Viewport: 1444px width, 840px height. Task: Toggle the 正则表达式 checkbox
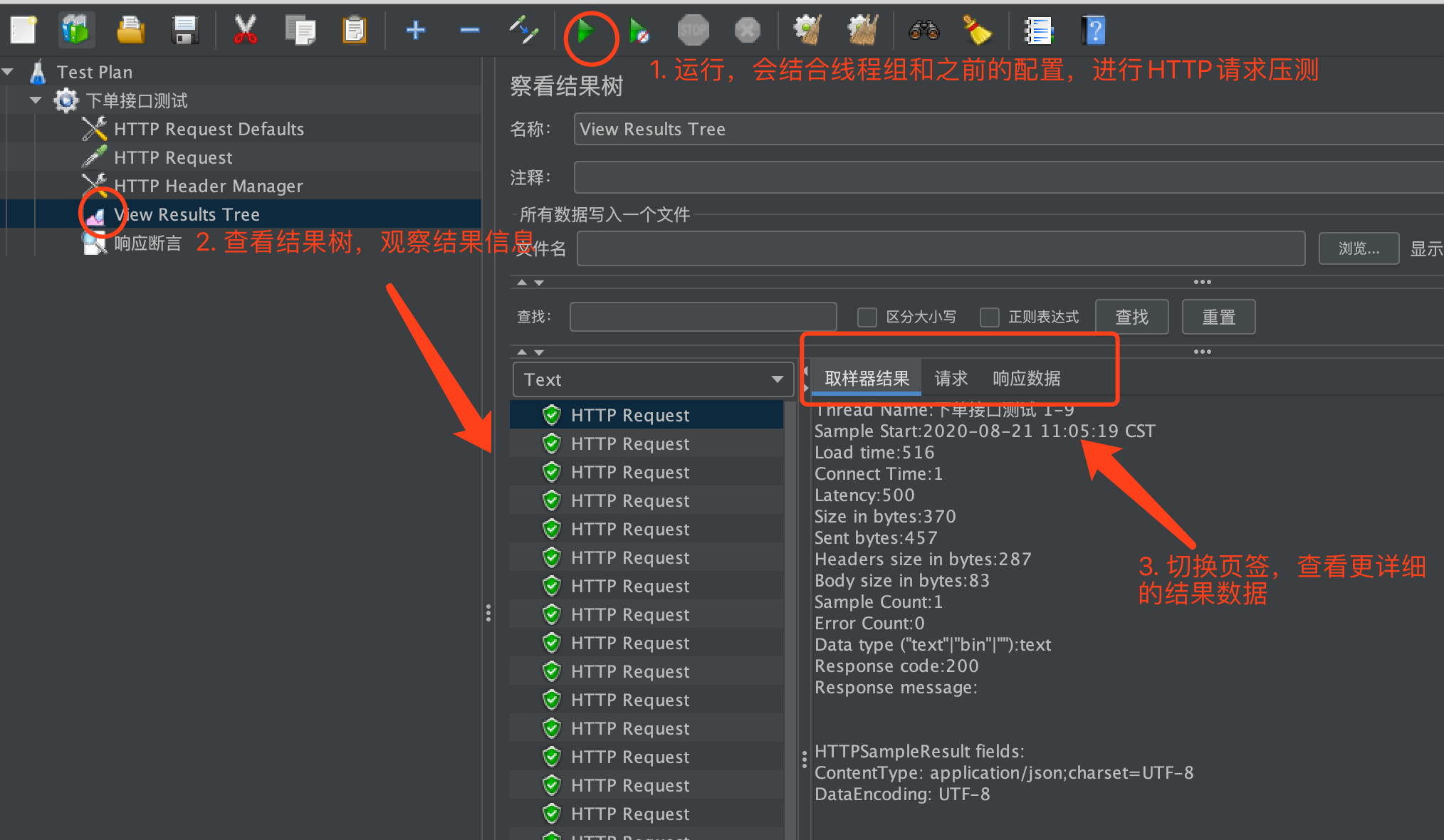pos(989,317)
